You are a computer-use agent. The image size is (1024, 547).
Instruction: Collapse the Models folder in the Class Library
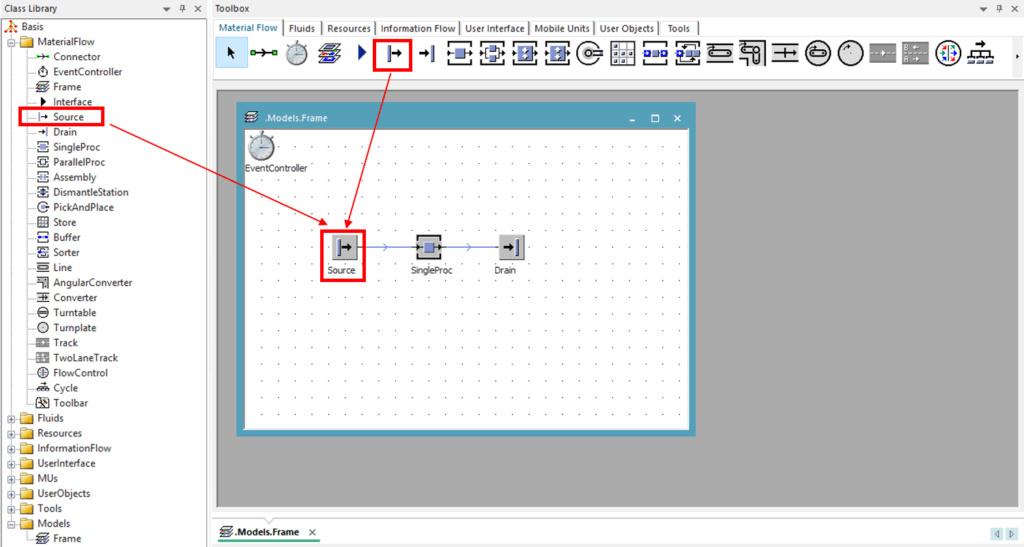(11, 524)
